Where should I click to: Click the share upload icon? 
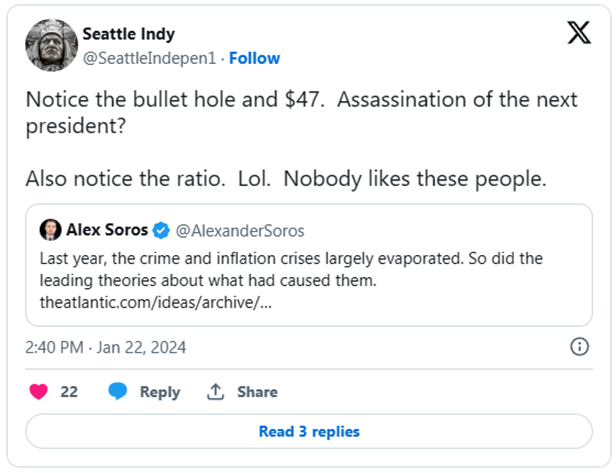(x=214, y=392)
